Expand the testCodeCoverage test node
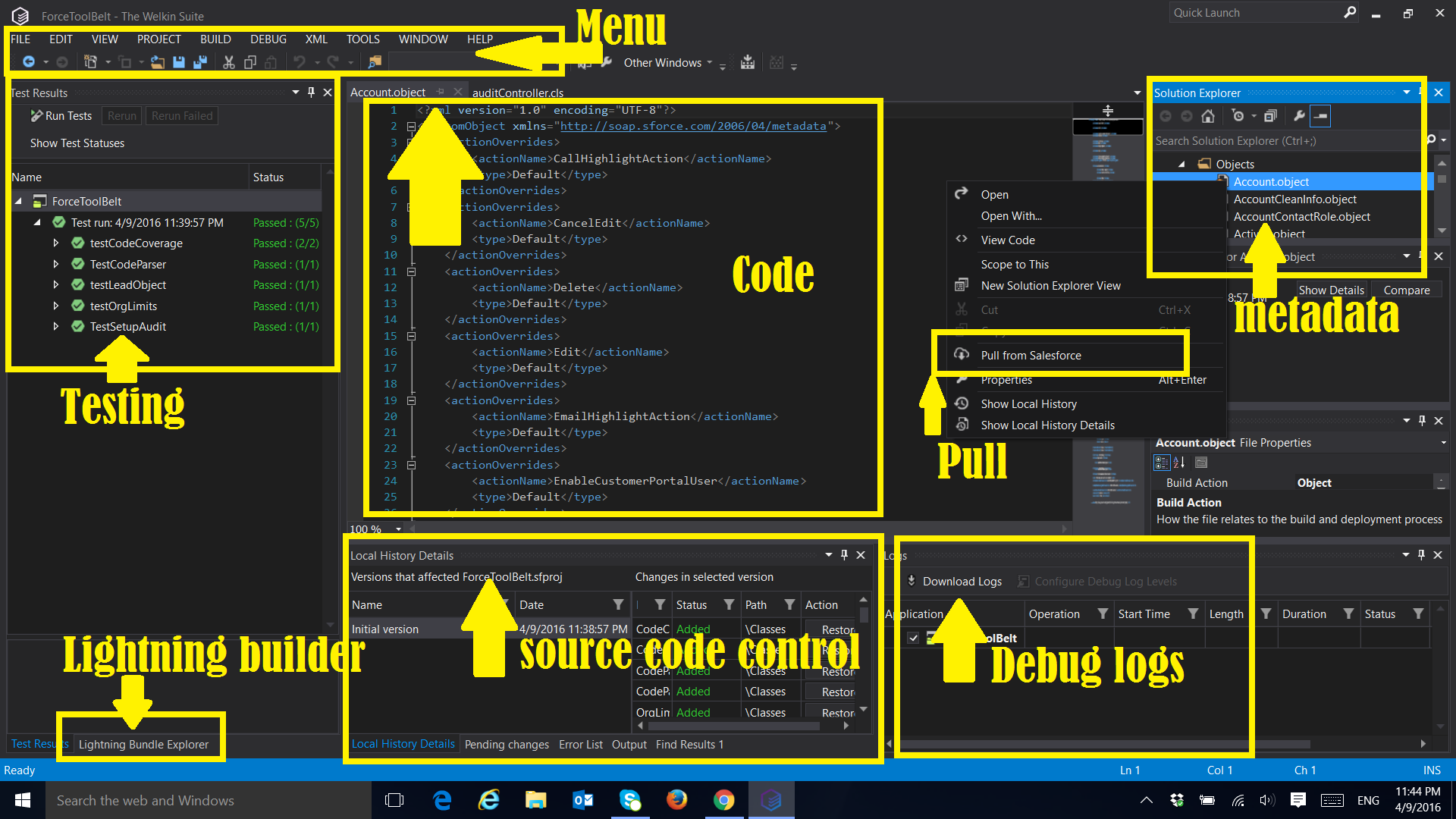The image size is (1456, 819). click(x=55, y=243)
